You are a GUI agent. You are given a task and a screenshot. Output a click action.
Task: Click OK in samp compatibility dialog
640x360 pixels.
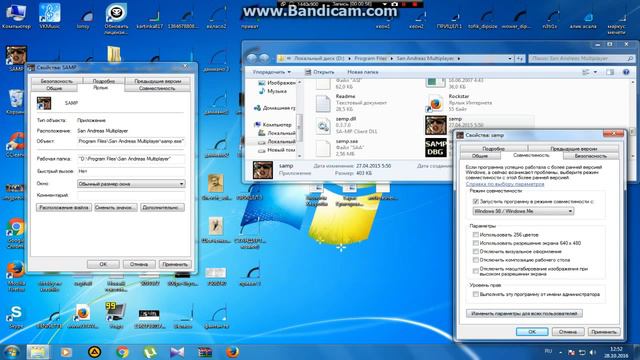(532, 332)
